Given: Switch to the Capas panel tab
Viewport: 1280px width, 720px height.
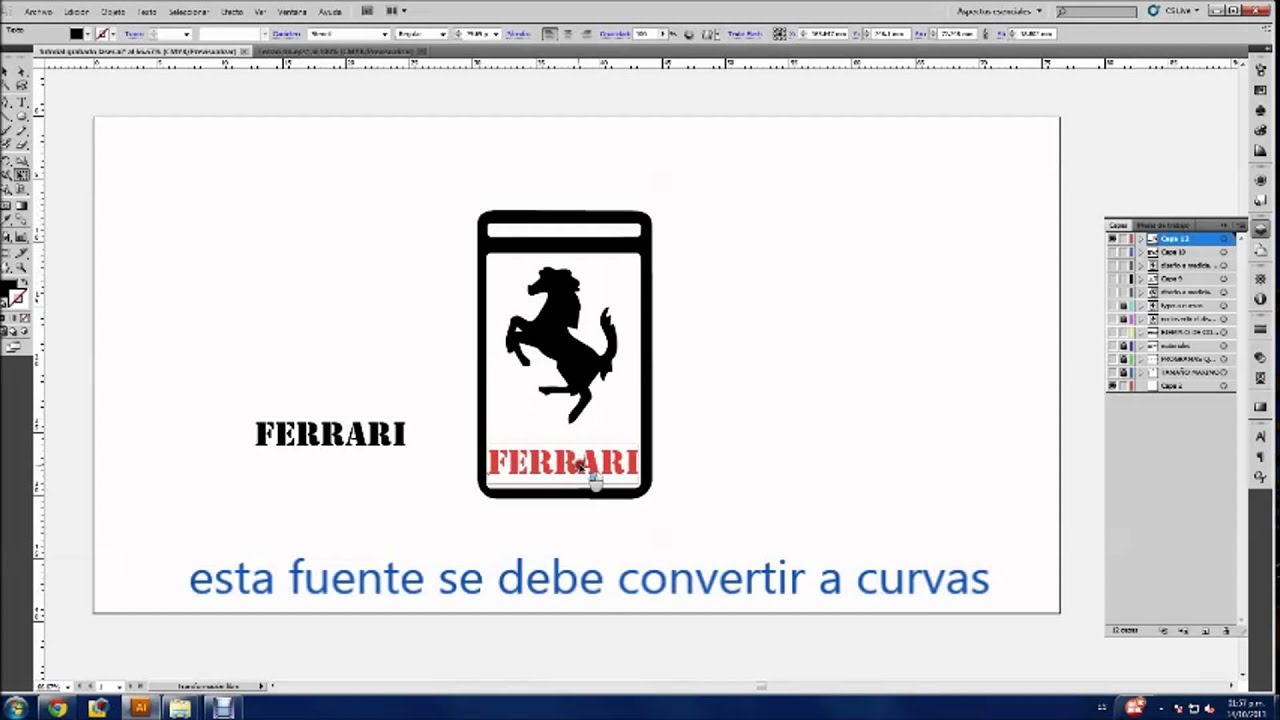Looking at the screenshot, I should 1118,225.
